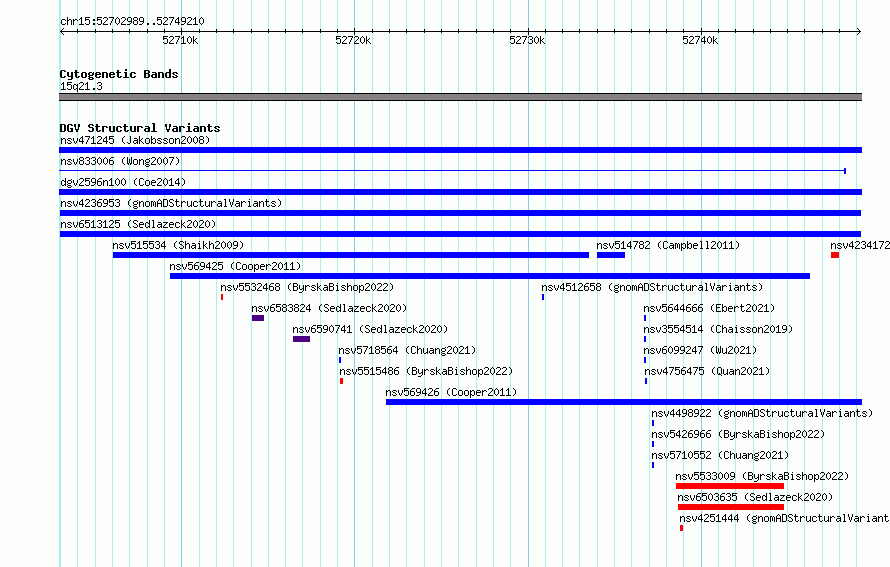Open nsv6513125 (Sedlazeck2020) label
The image size is (890, 567).
click(x=138, y=224)
